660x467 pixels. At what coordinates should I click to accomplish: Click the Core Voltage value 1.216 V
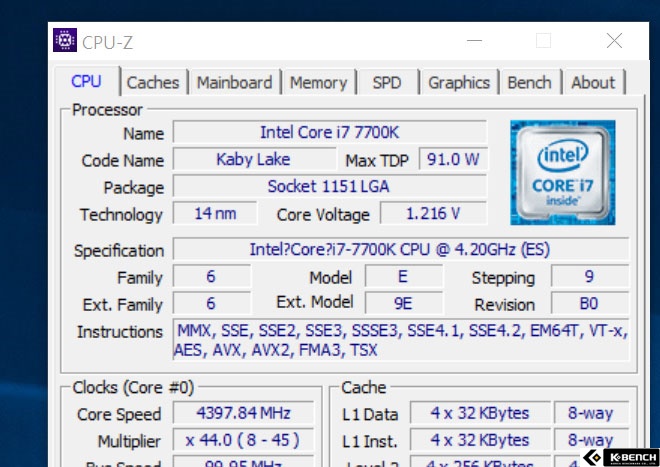(433, 213)
